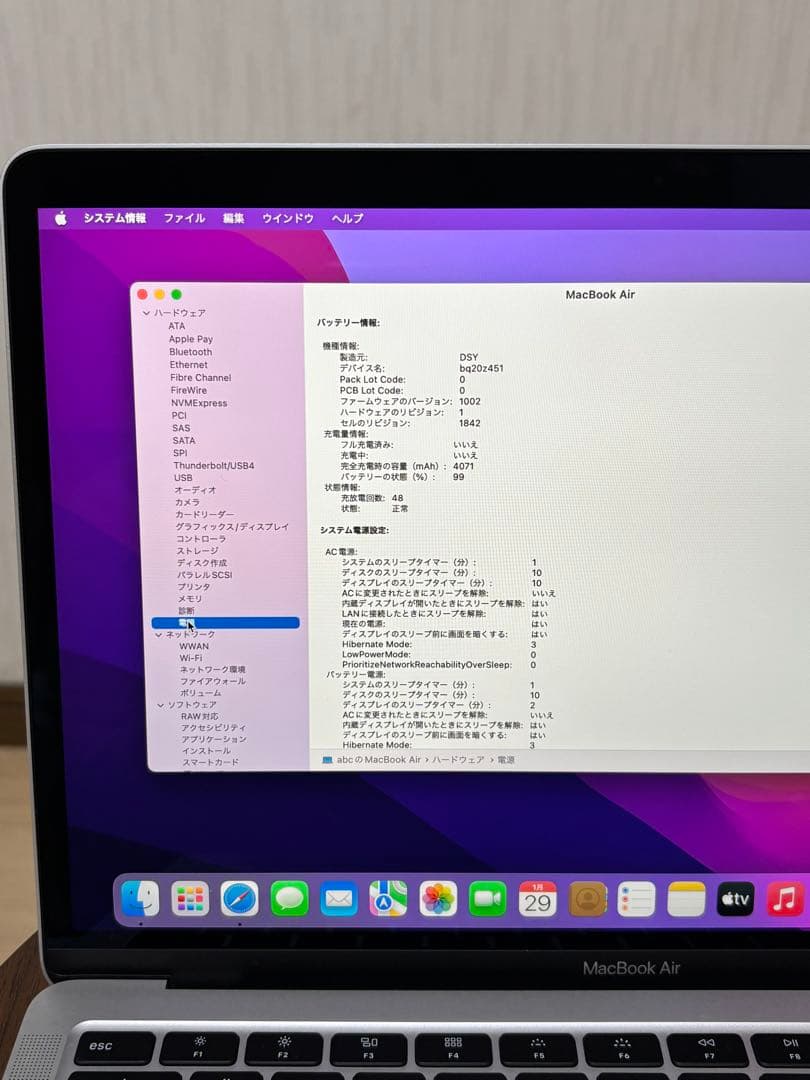Screen dimensions: 810x1080
Task: Collapse the ソフトウェア section
Action: click(x=161, y=704)
